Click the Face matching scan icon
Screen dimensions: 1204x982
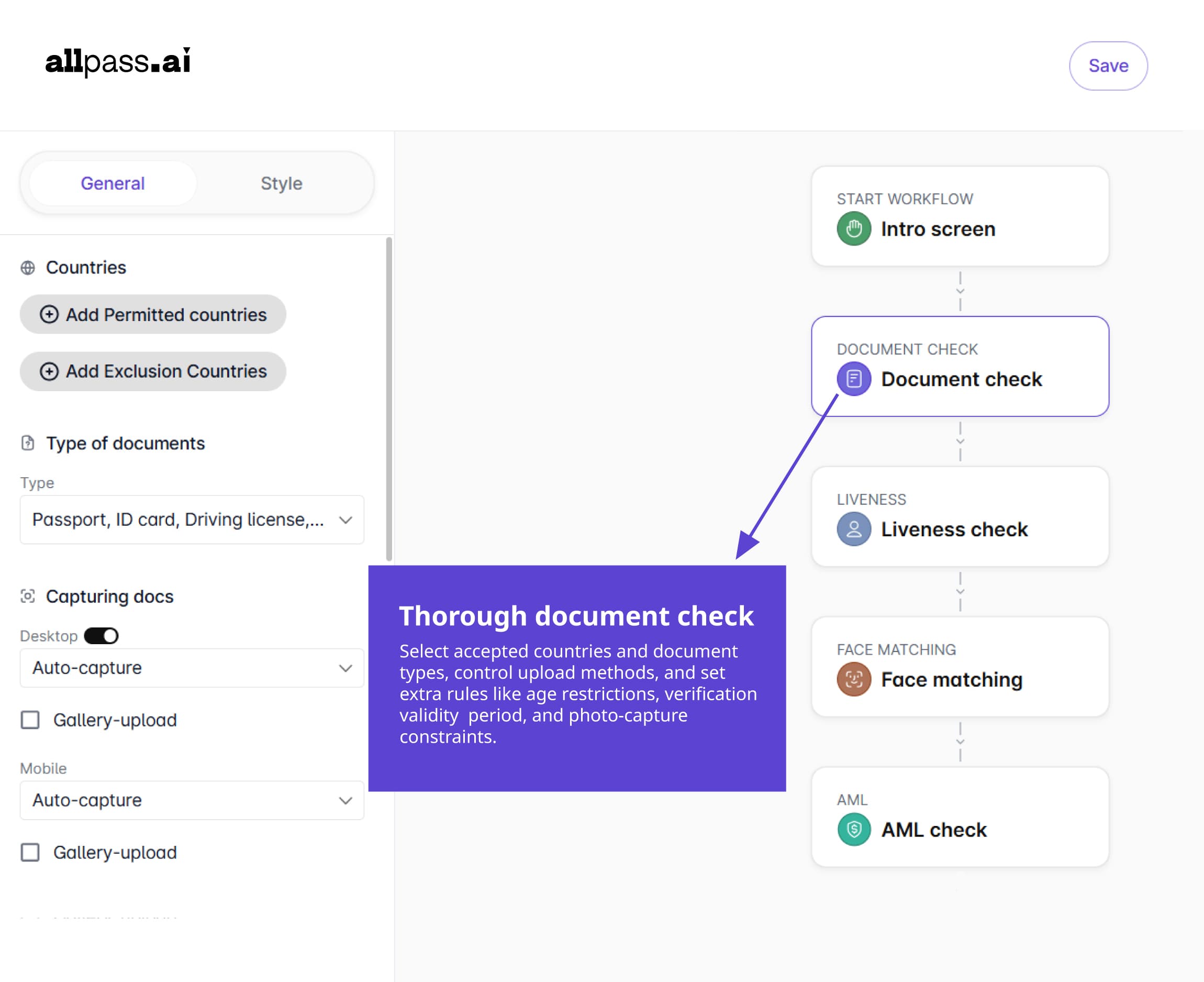tap(854, 679)
